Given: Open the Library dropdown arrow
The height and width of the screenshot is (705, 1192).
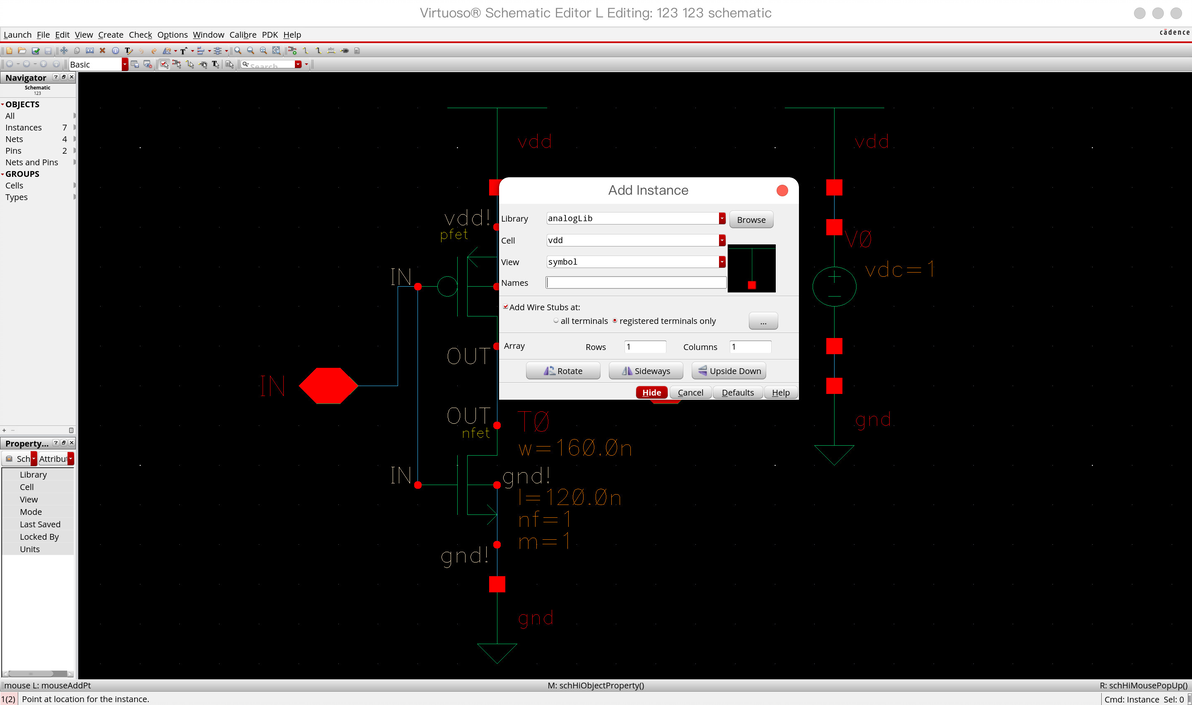Looking at the screenshot, I should pos(722,218).
